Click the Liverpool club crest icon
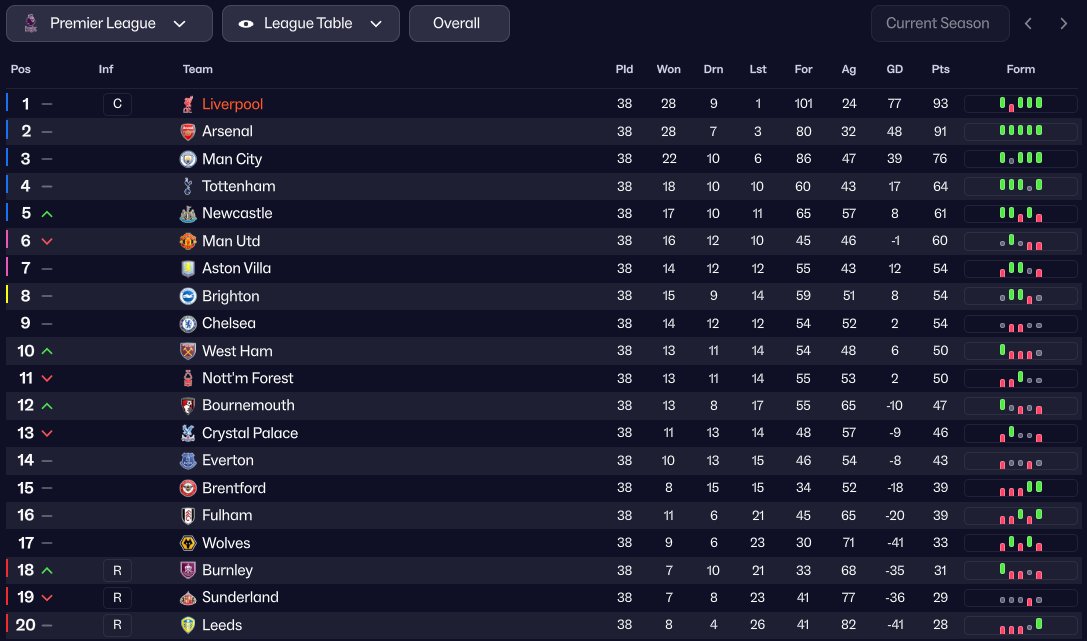 [188, 104]
